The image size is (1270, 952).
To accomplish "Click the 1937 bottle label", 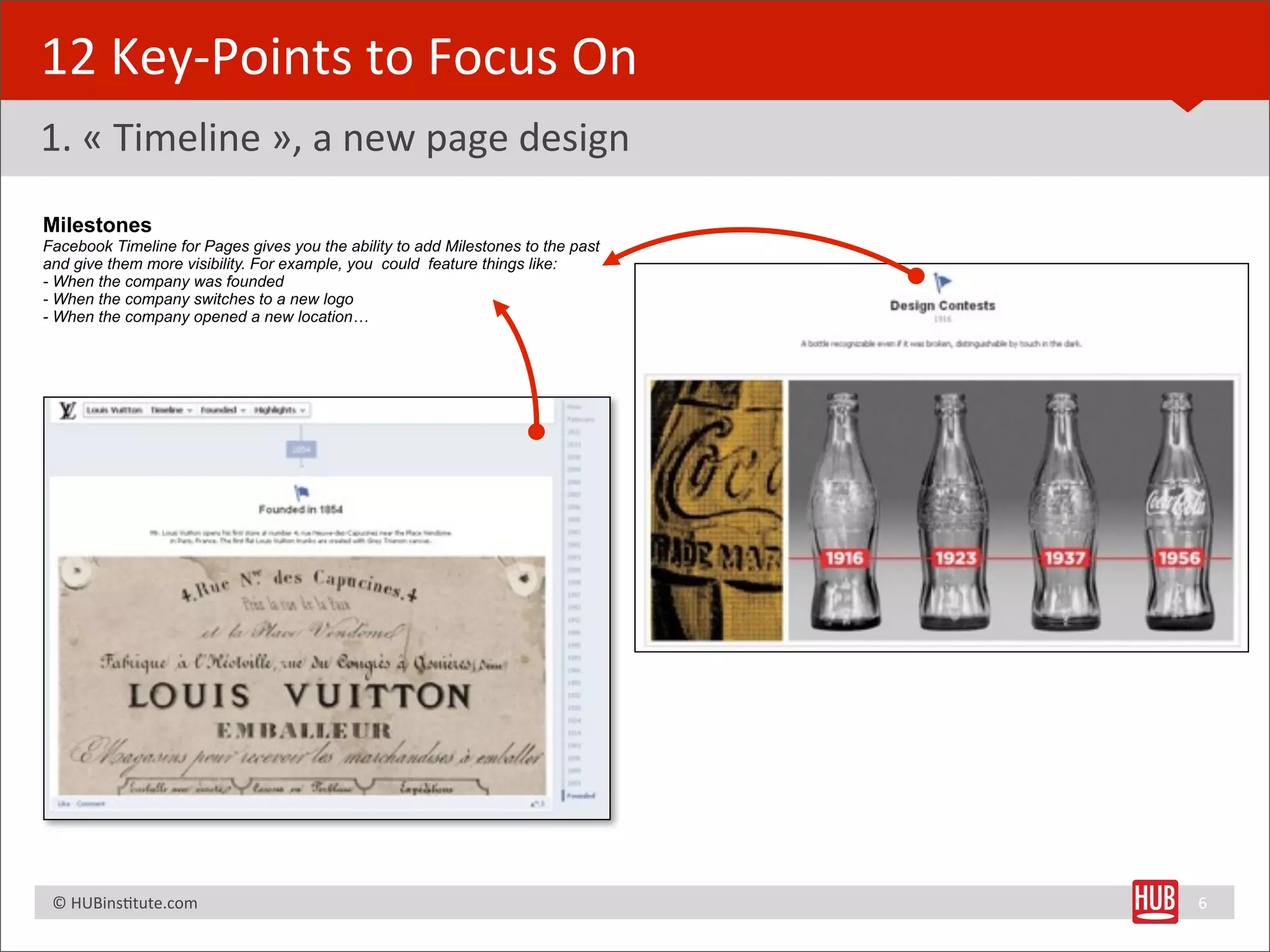I will (x=1065, y=558).
